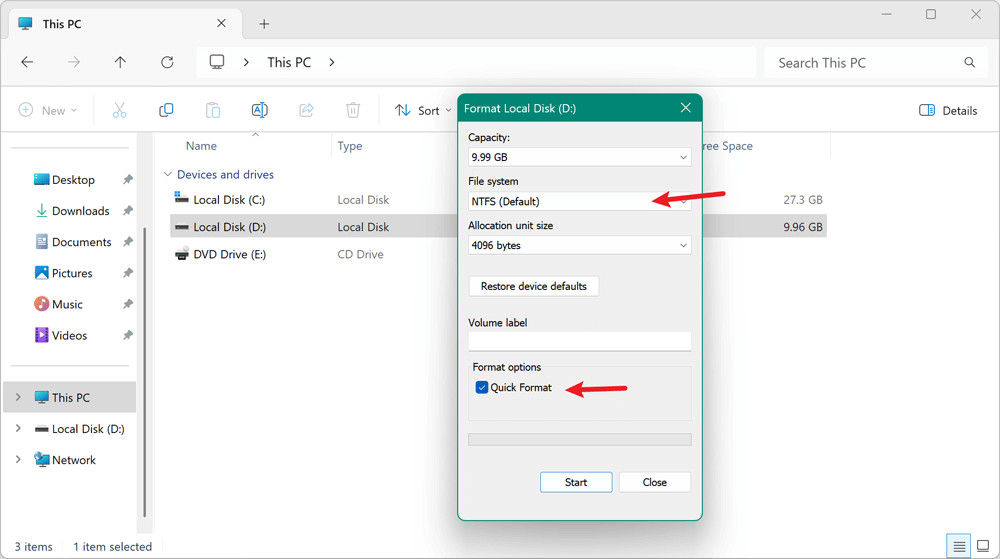Click the format progress bar
Image resolution: width=1000 pixels, height=559 pixels.
579,439
